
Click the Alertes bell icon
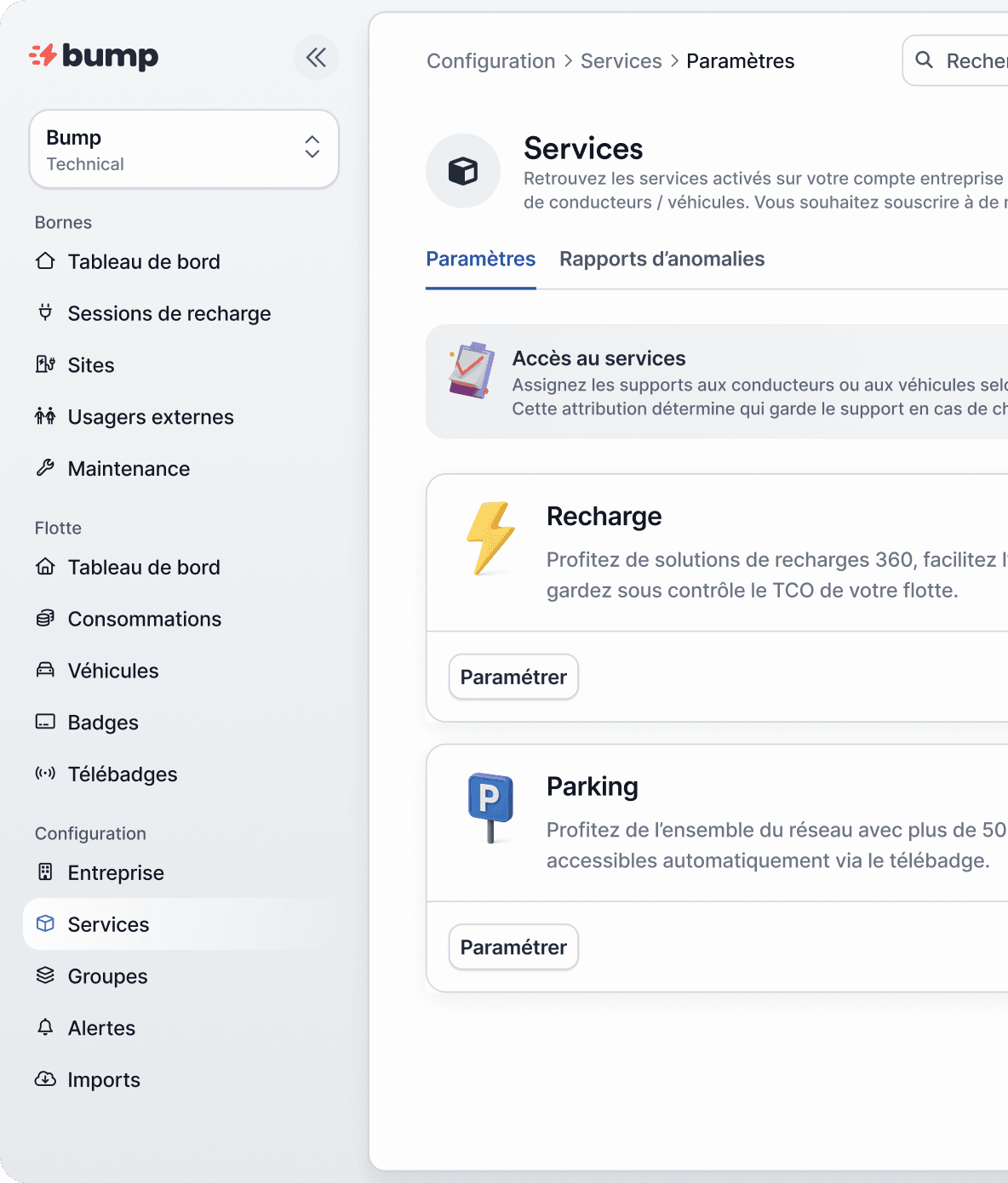(45, 1027)
